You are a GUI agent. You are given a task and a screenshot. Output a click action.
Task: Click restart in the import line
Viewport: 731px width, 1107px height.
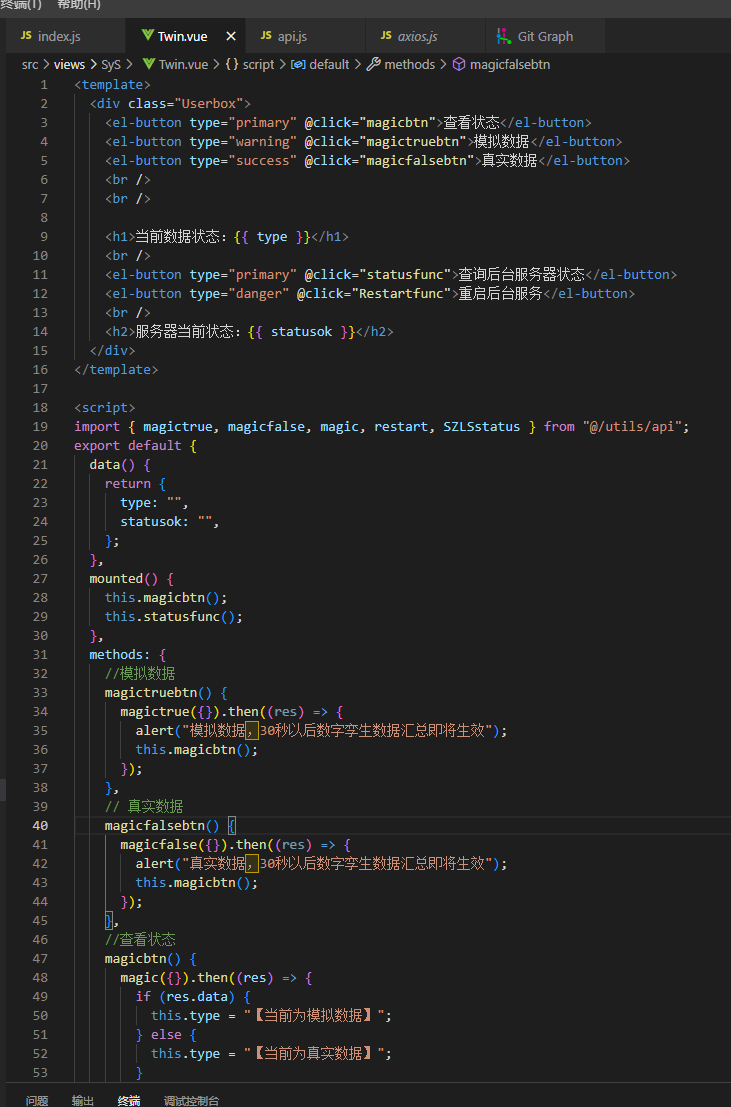[x=401, y=426]
